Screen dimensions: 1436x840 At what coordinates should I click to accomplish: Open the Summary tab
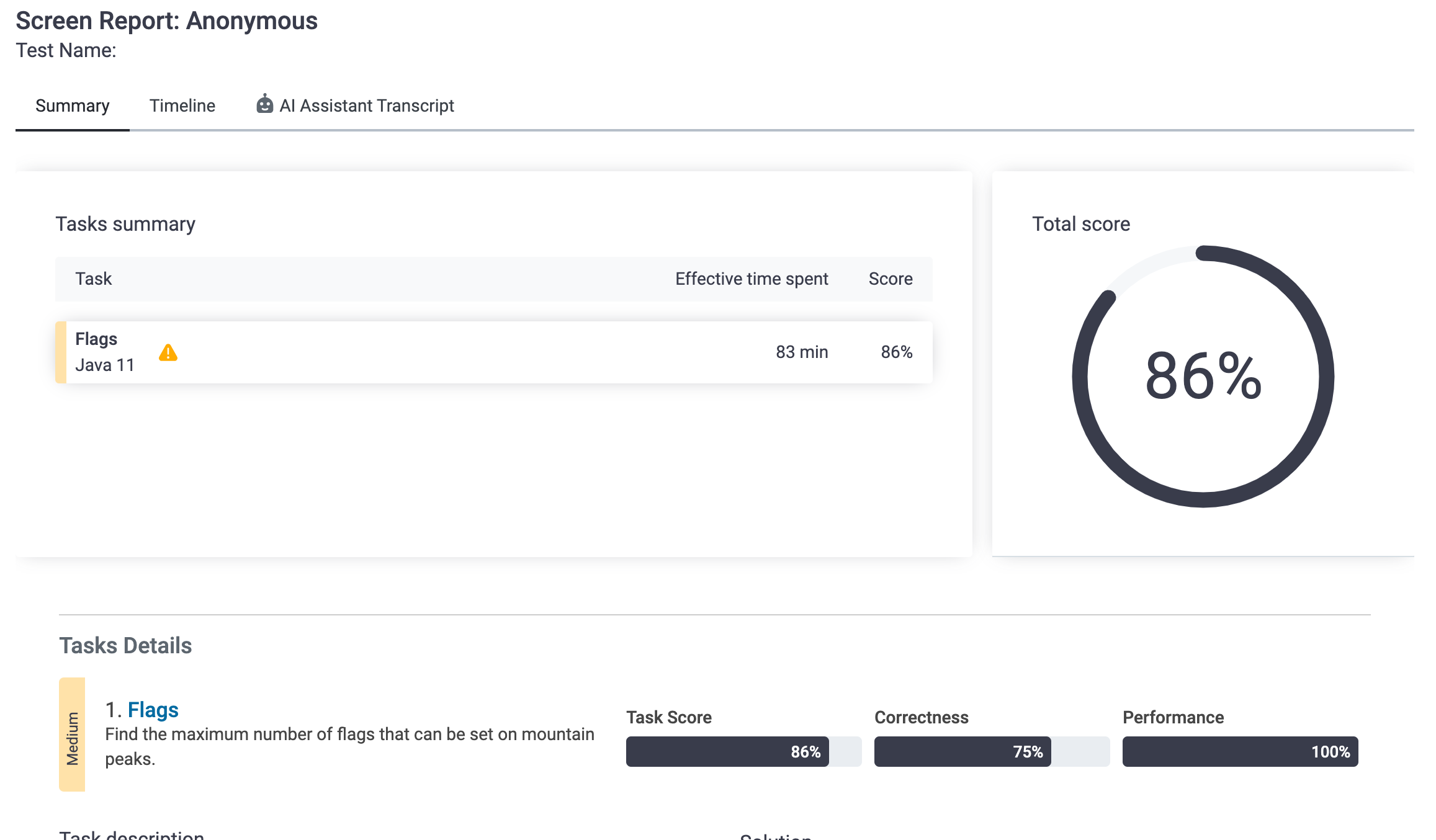[72, 106]
